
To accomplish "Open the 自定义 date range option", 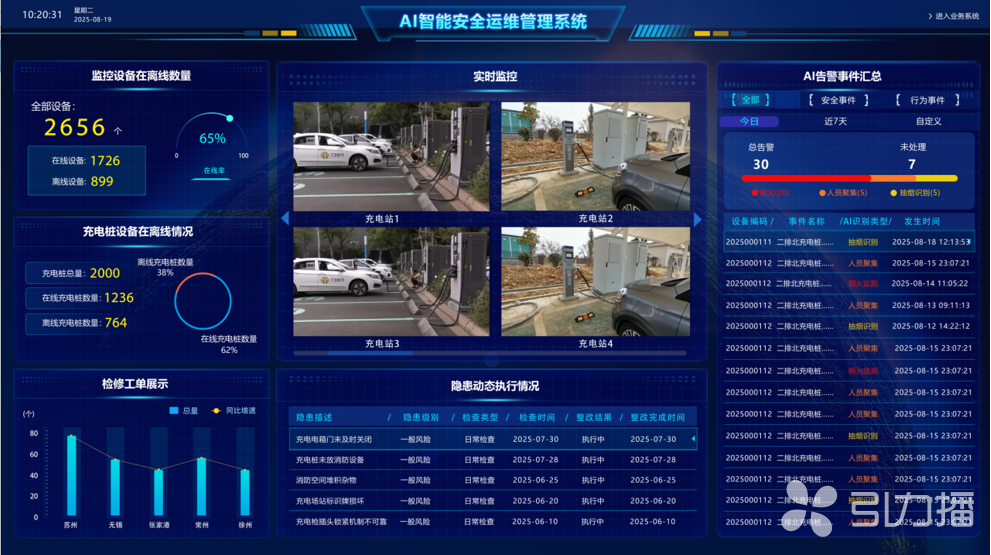I will pos(928,121).
